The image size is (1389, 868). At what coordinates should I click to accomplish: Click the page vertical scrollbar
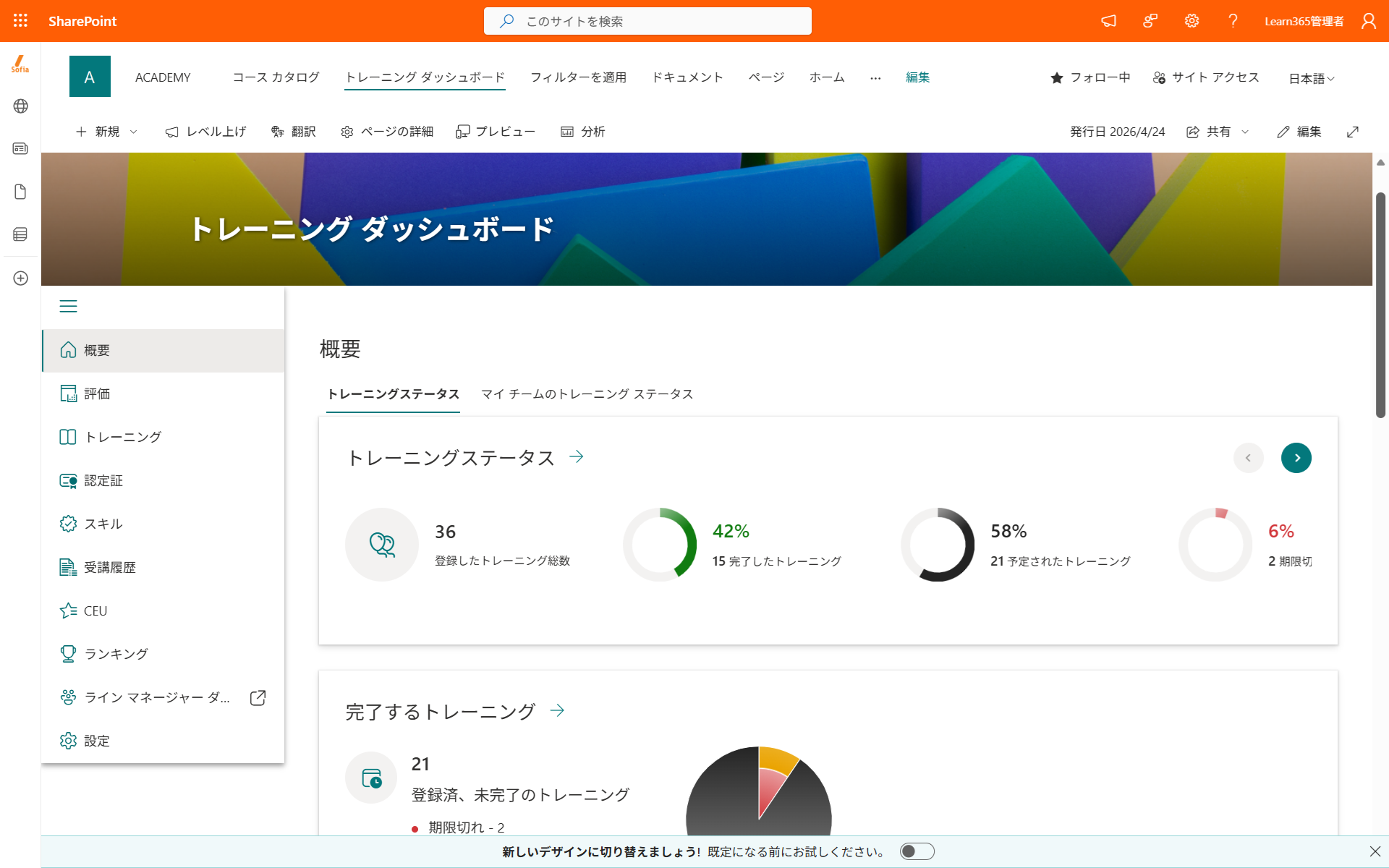coord(1380,305)
